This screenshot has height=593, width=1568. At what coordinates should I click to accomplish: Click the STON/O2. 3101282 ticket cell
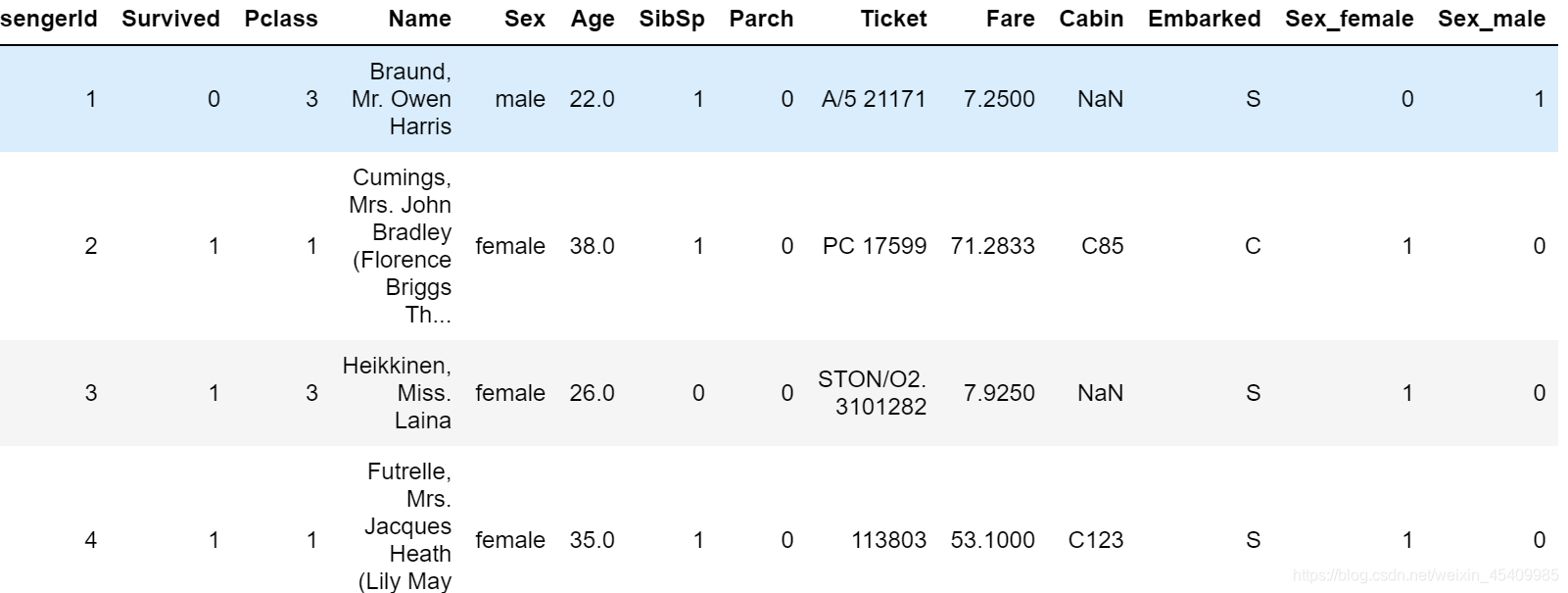[x=872, y=393]
